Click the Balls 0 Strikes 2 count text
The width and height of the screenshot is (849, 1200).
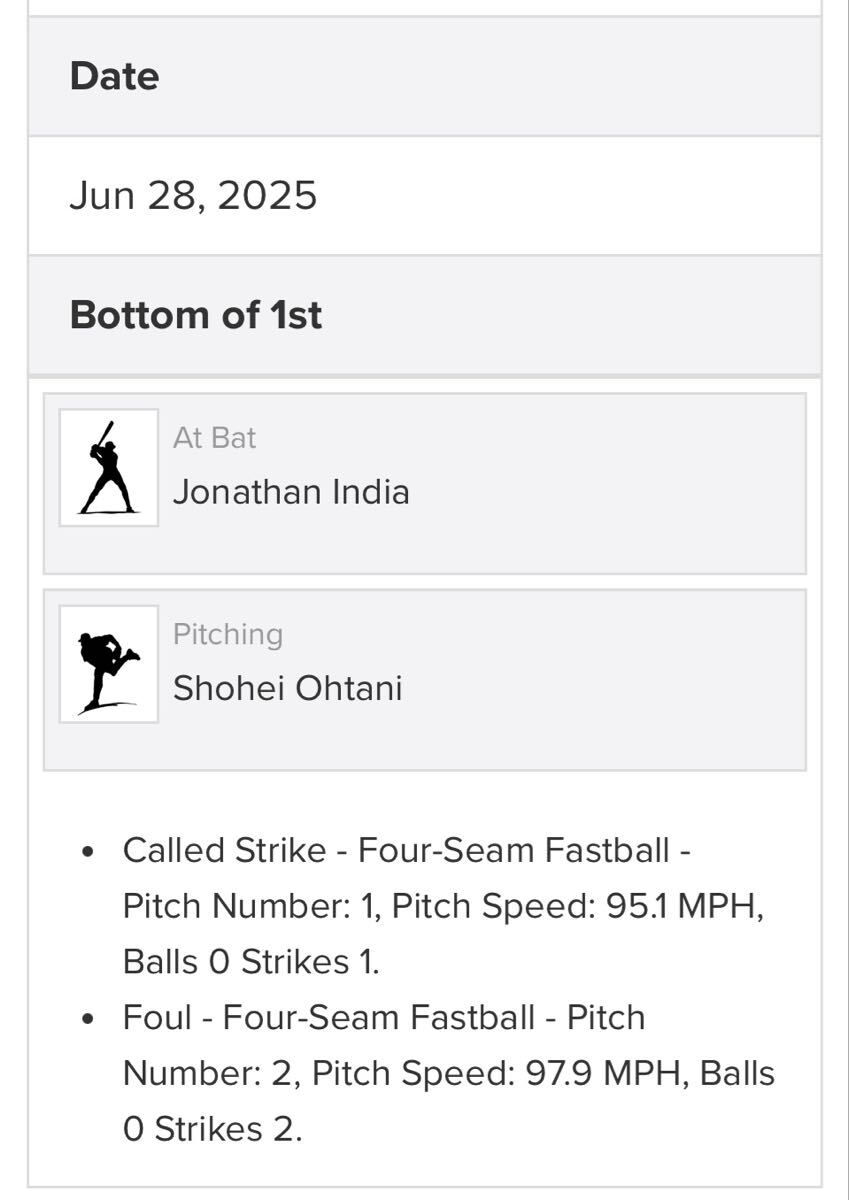(x=210, y=1130)
